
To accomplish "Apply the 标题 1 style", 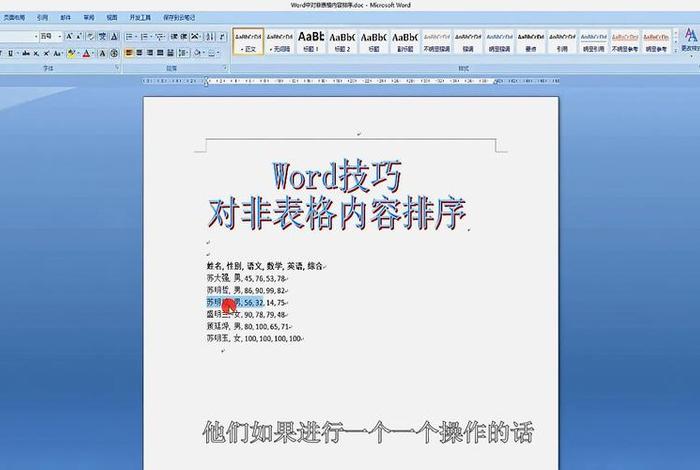I will (x=311, y=40).
